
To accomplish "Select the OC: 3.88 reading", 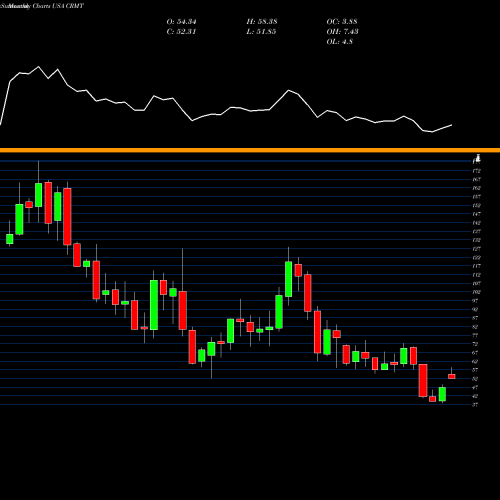I will point(342,22).
